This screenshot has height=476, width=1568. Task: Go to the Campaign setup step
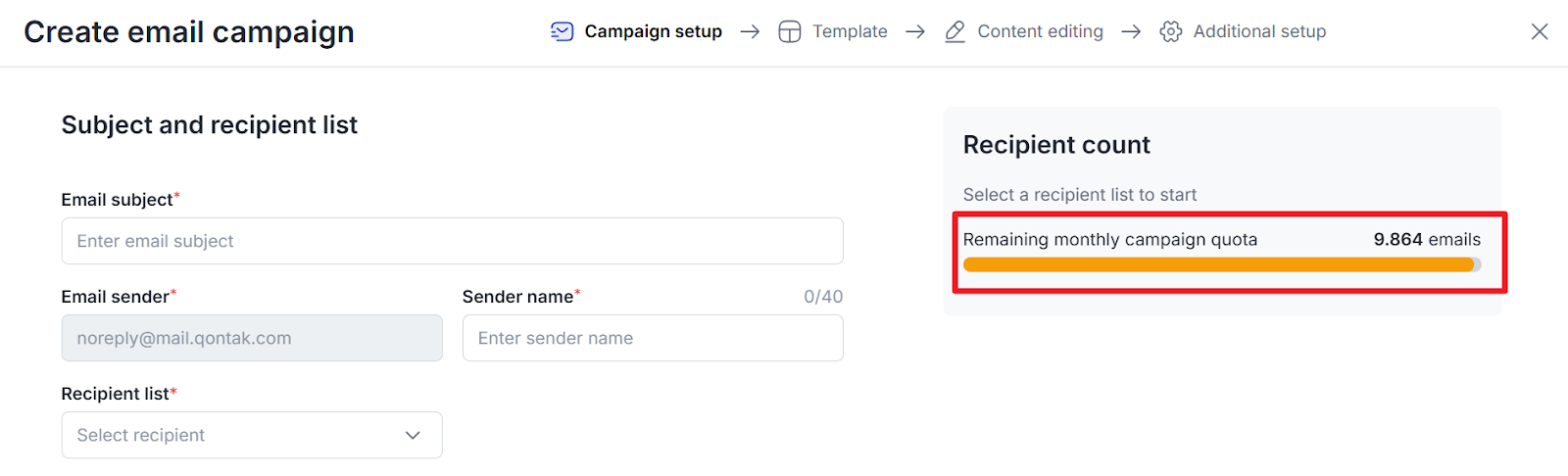coord(654,31)
